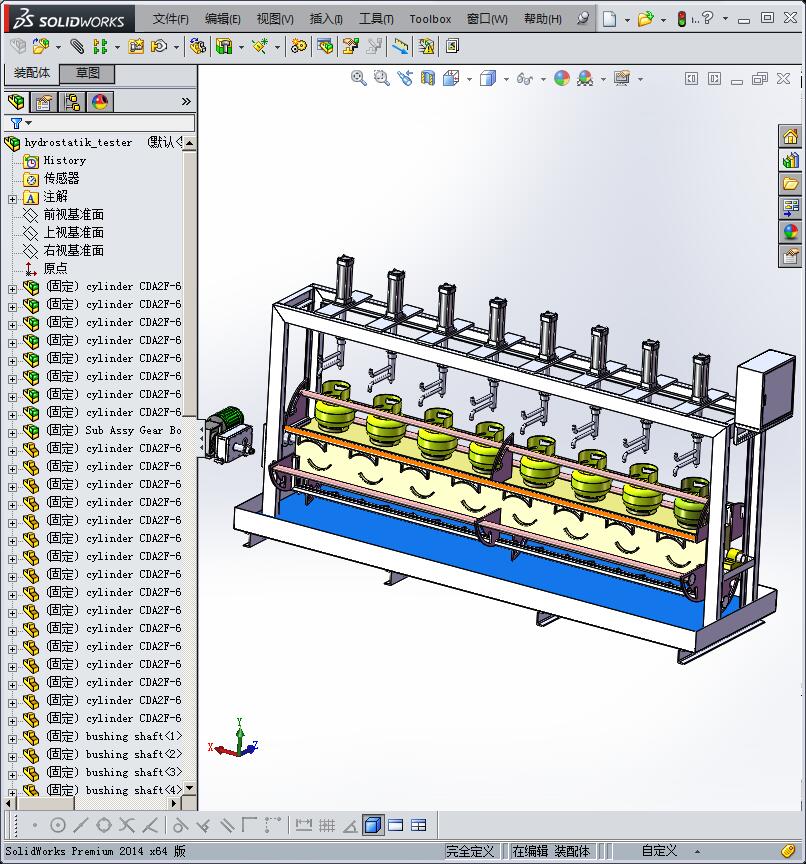Click the Section View icon
Screen dimensions: 806x864
coord(428,78)
